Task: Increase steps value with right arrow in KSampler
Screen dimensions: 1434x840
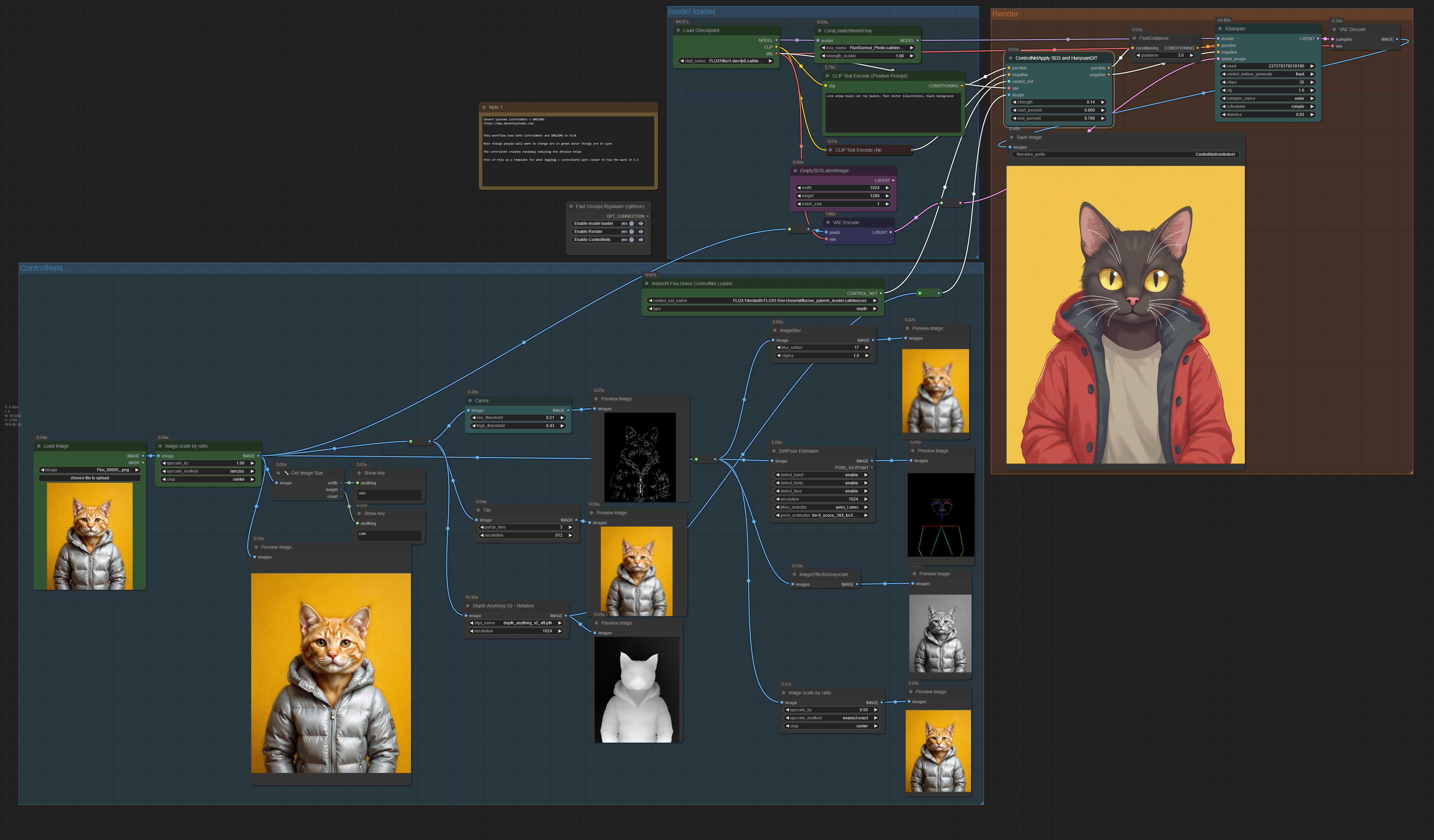Action: tap(1312, 82)
